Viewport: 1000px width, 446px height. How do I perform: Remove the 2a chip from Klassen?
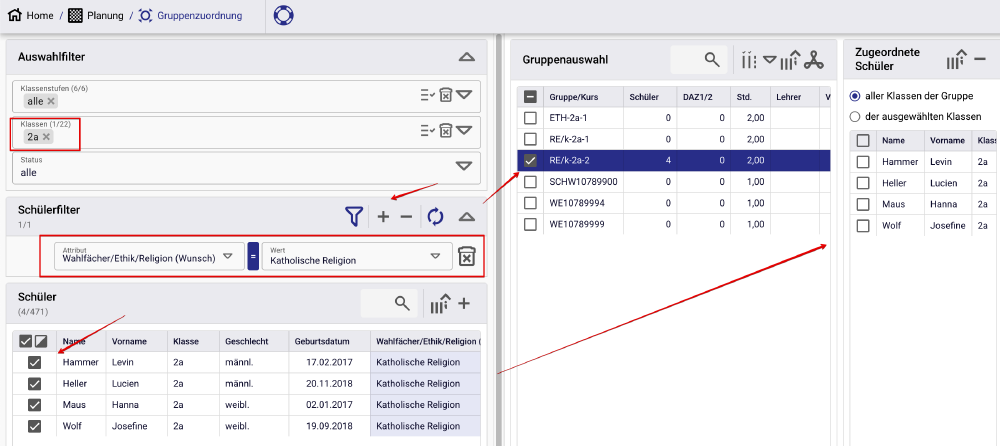point(46,136)
